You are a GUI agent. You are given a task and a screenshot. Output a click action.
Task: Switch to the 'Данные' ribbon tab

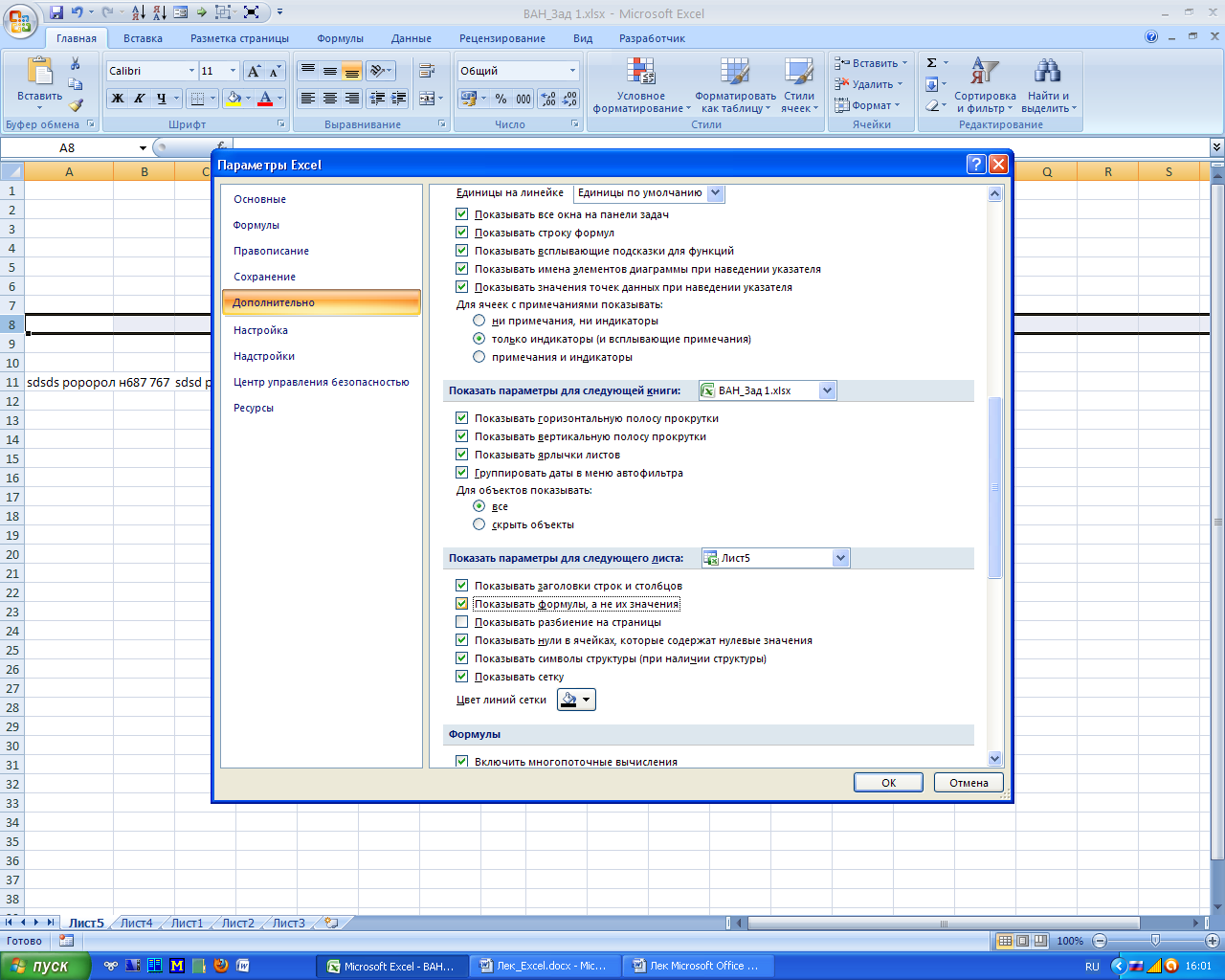click(x=412, y=38)
